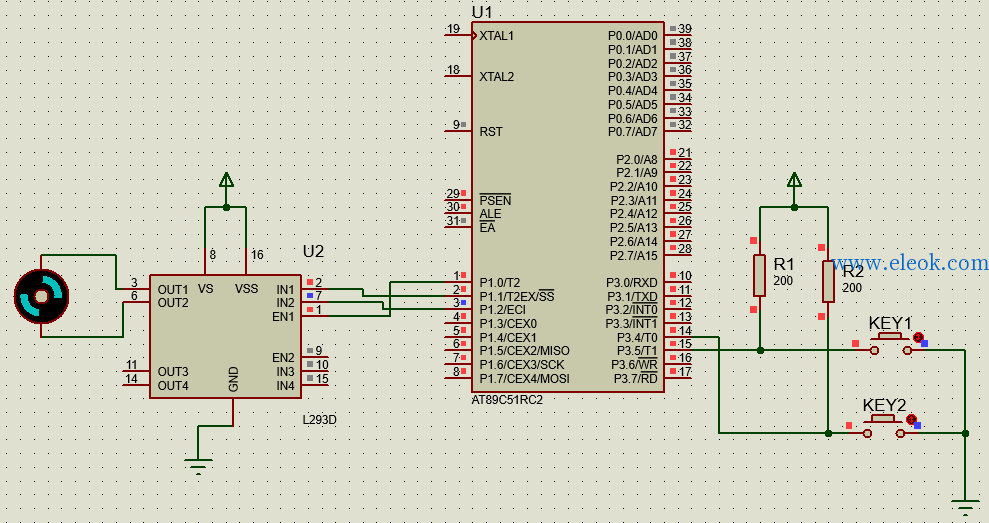Click the PSEN pin label
Image resolution: width=989 pixels, height=523 pixels.
495,201
